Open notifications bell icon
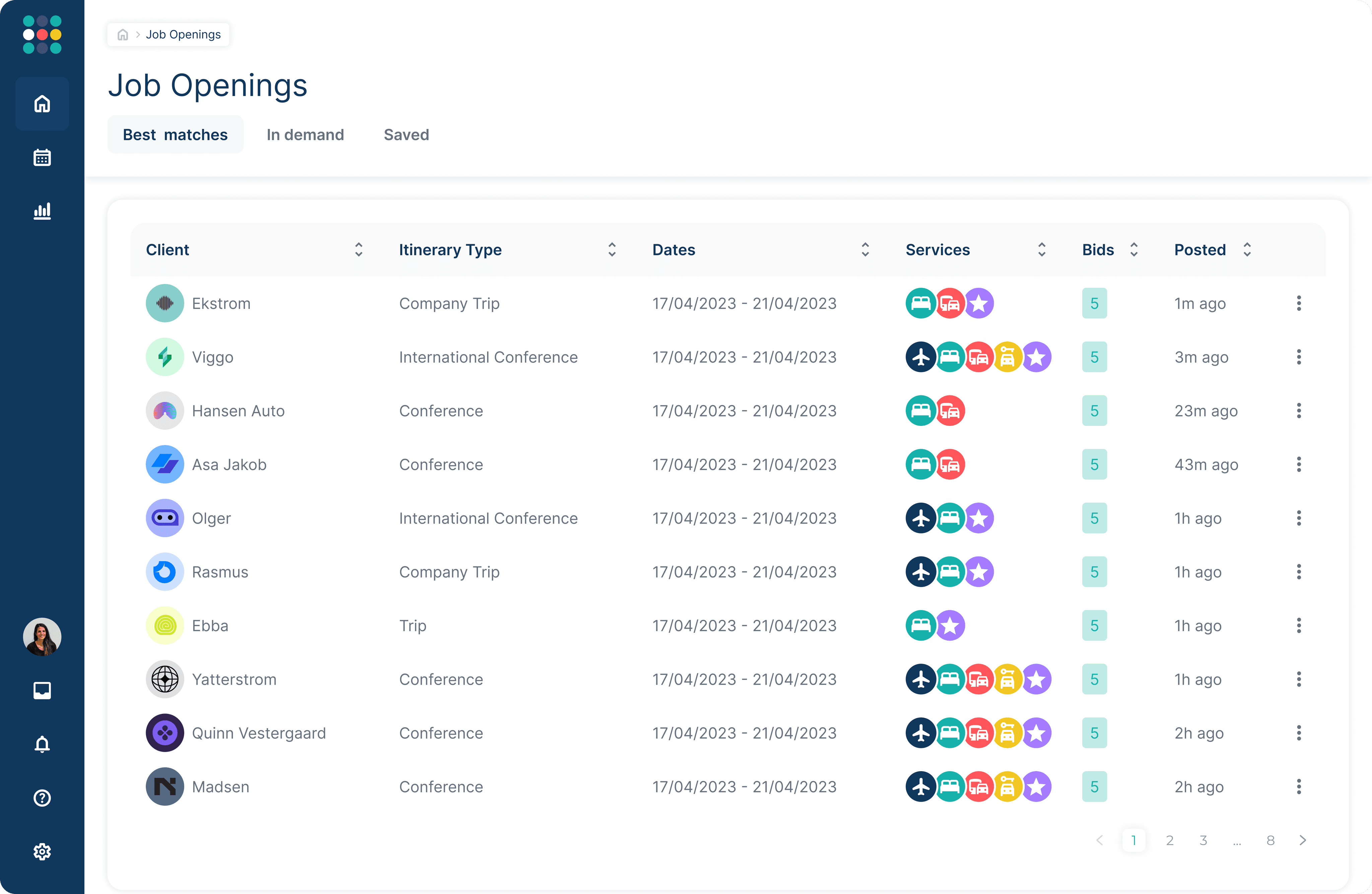The width and height of the screenshot is (1372, 894). 42,744
